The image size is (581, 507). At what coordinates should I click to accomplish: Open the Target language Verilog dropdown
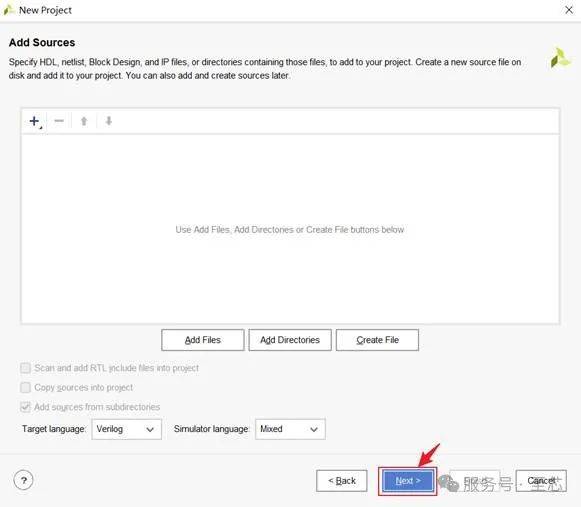tap(126, 429)
